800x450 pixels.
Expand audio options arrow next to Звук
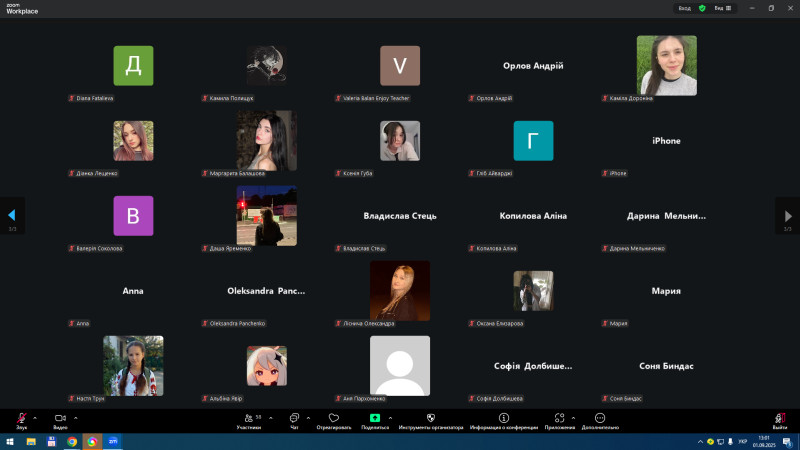click(35, 417)
